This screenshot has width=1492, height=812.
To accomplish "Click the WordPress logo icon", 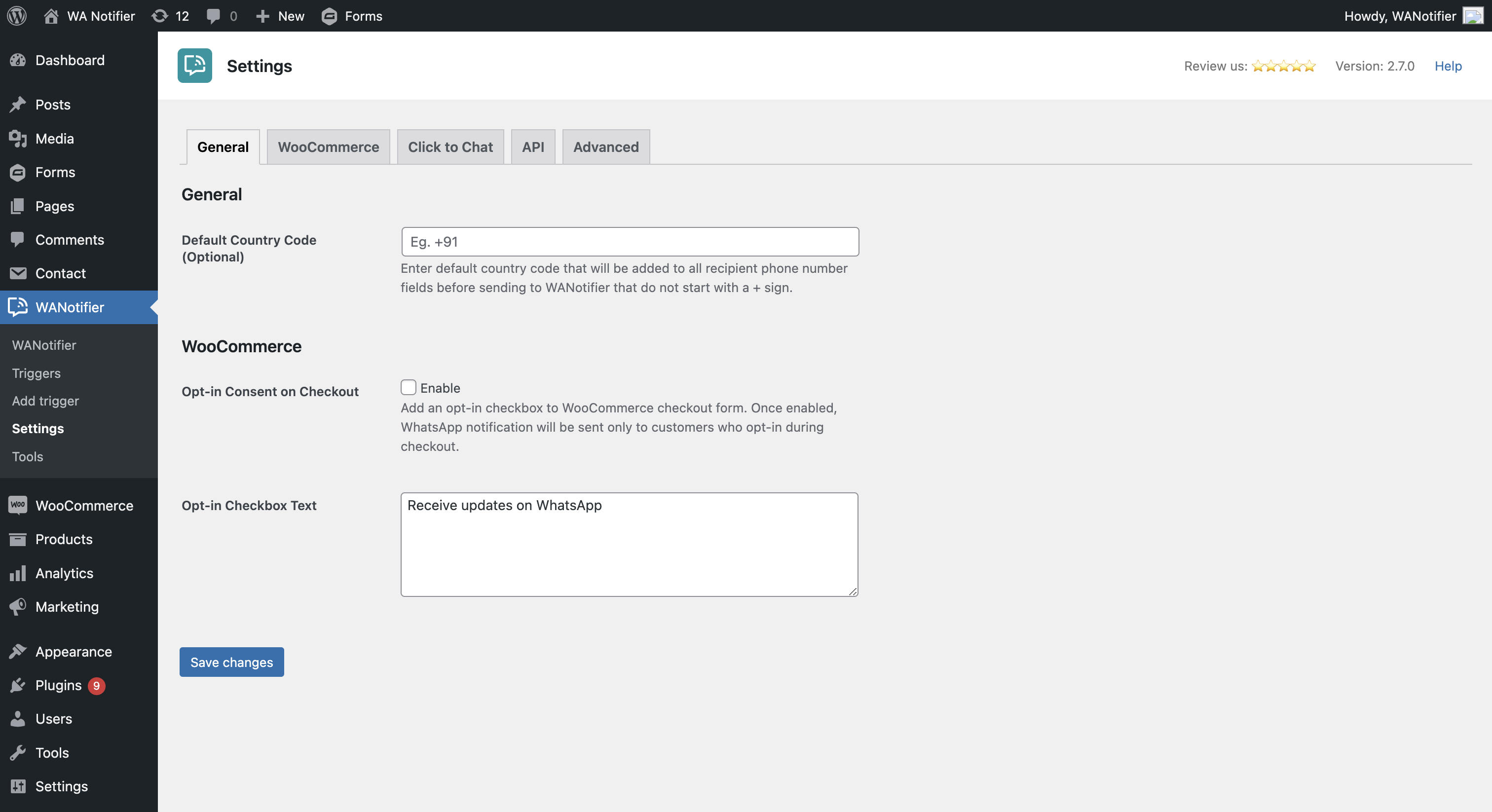I will [17, 16].
